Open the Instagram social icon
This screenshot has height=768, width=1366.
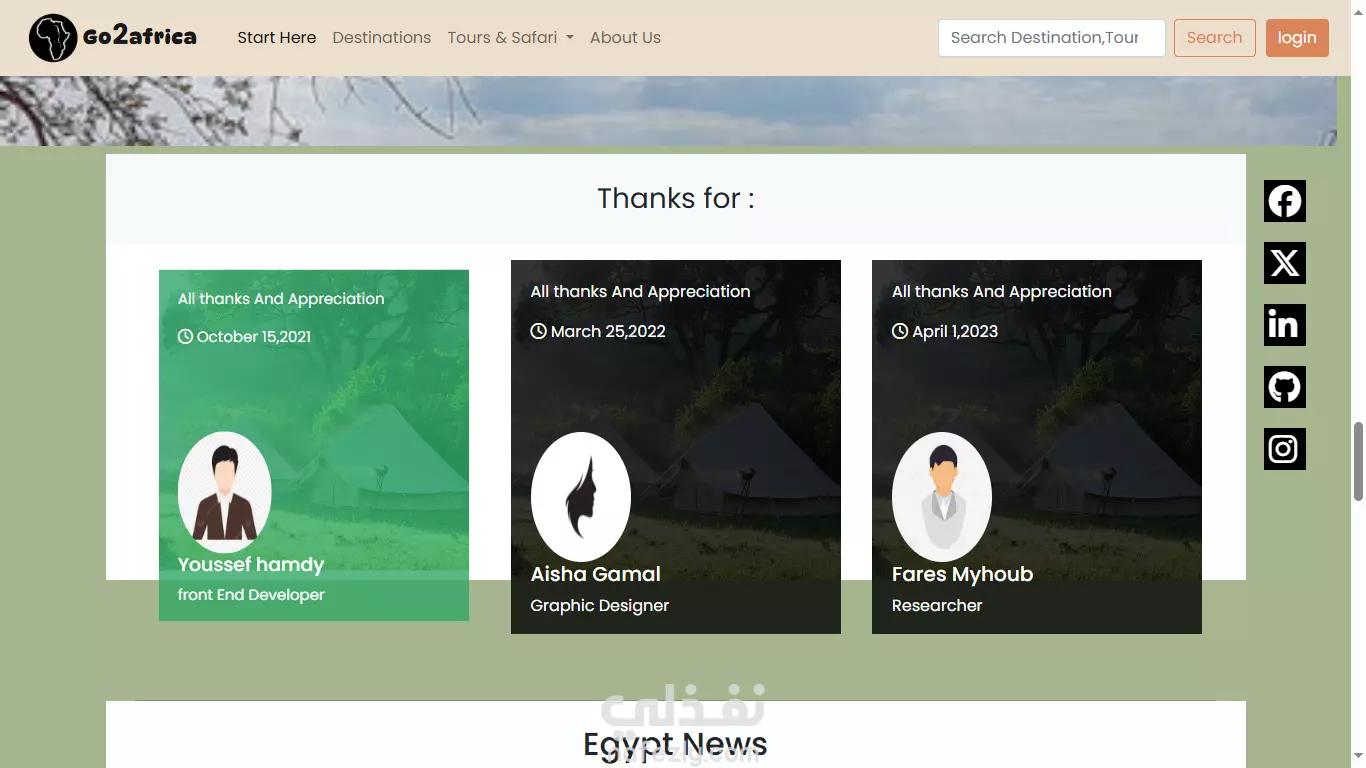[1285, 449]
